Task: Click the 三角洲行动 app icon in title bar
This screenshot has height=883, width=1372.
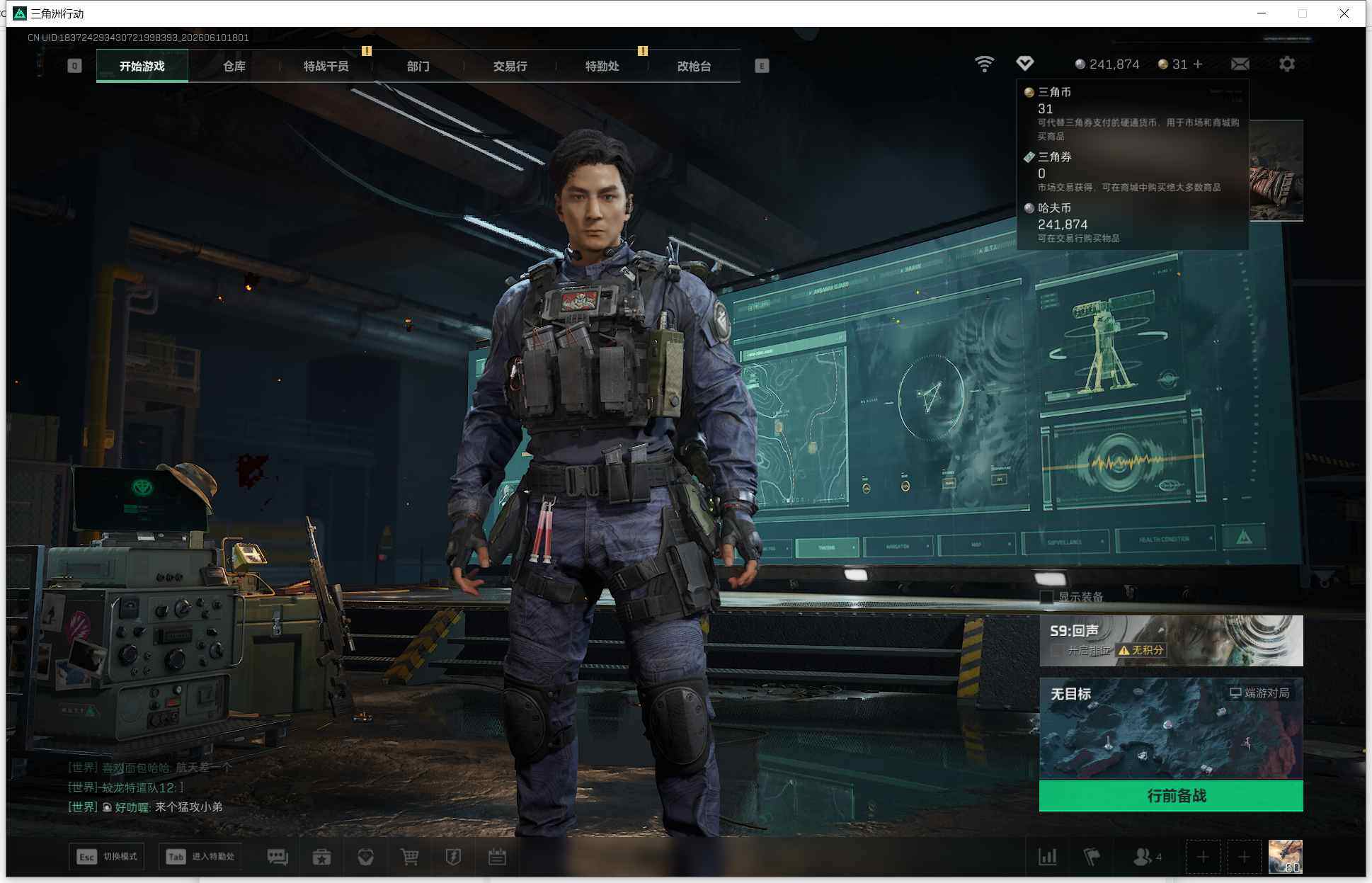Action: pos(20,13)
